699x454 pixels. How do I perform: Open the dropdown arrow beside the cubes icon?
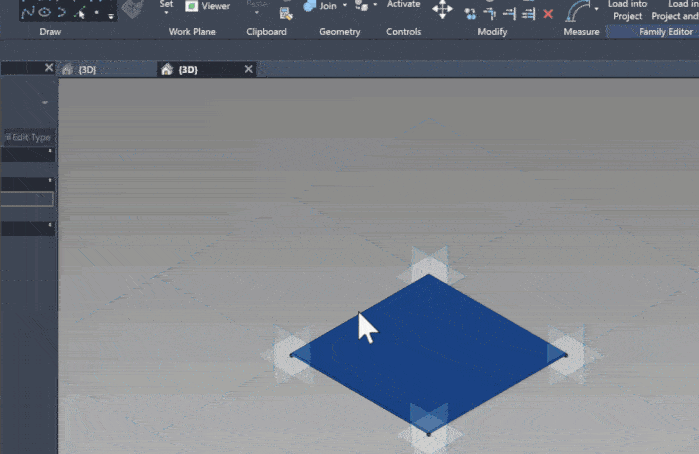pos(375,4)
